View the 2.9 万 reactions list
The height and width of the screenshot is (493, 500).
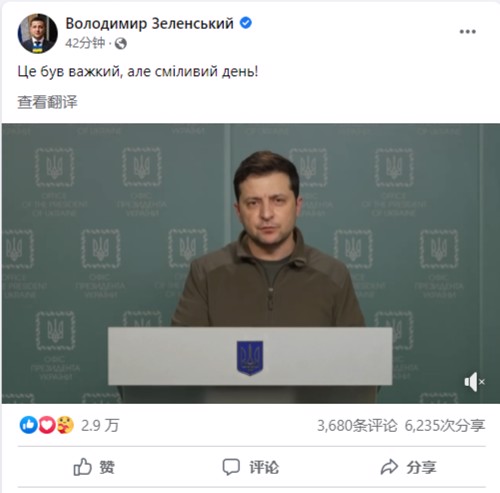(x=100, y=426)
